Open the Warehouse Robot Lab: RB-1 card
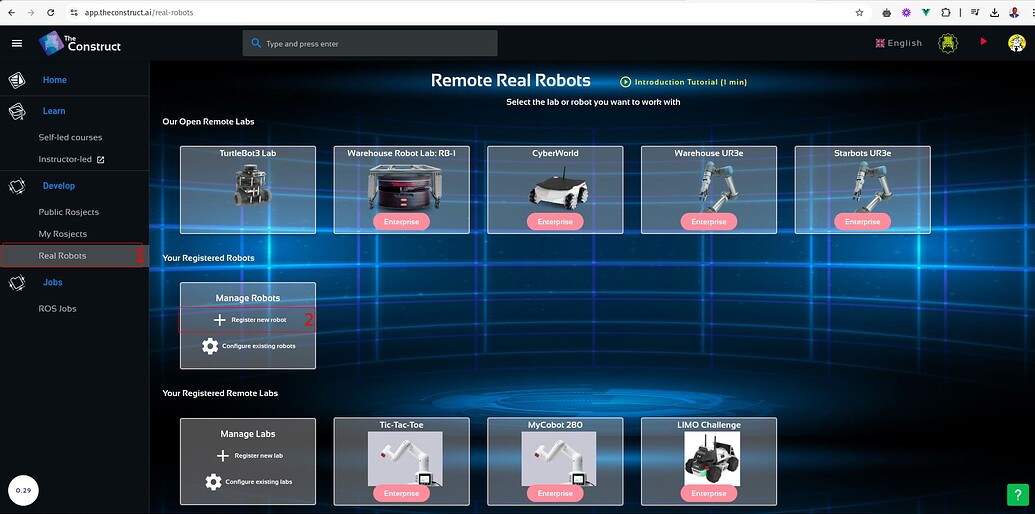Screen dimensions: 1035x514 point(401,190)
